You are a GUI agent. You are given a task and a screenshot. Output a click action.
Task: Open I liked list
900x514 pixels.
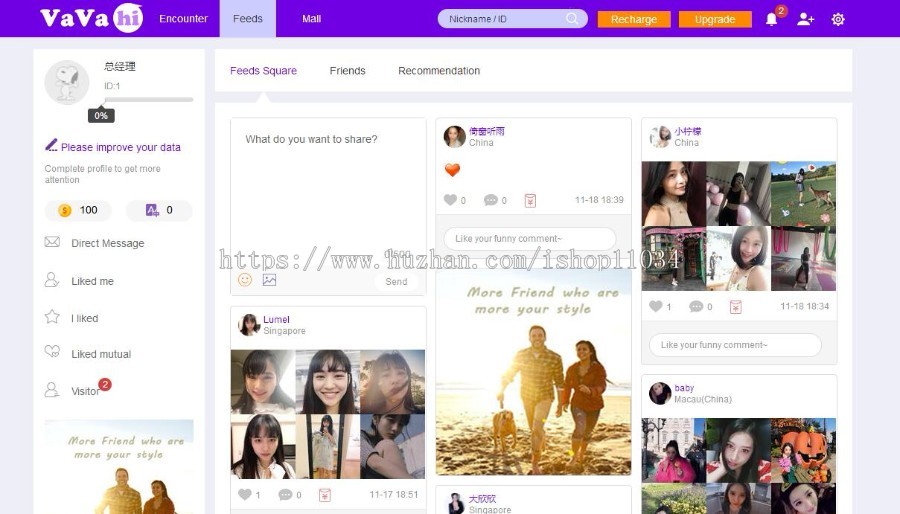[x=84, y=318]
